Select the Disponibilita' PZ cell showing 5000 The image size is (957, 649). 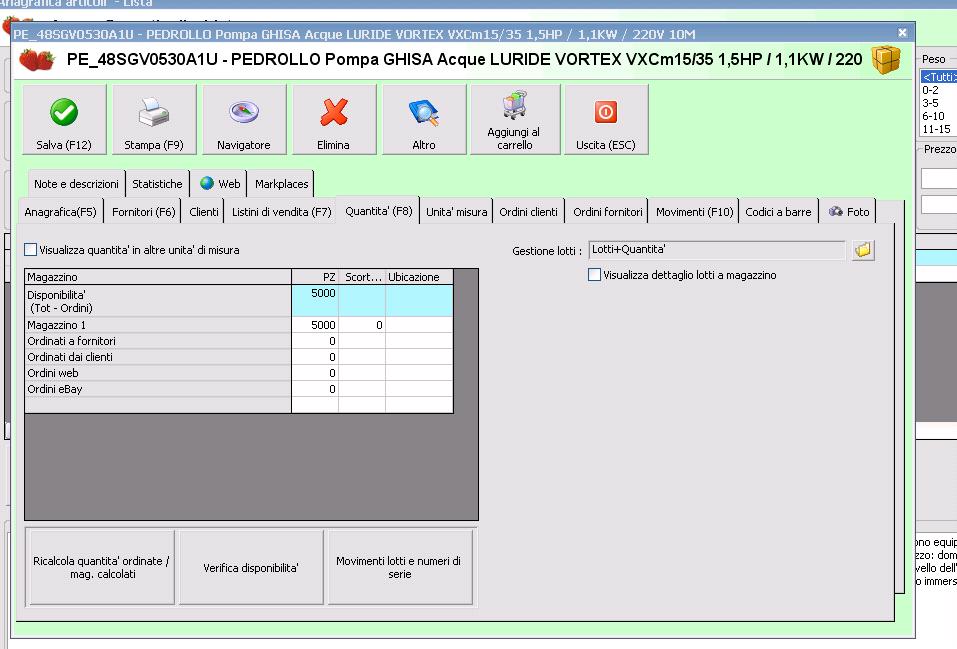(x=315, y=300)
